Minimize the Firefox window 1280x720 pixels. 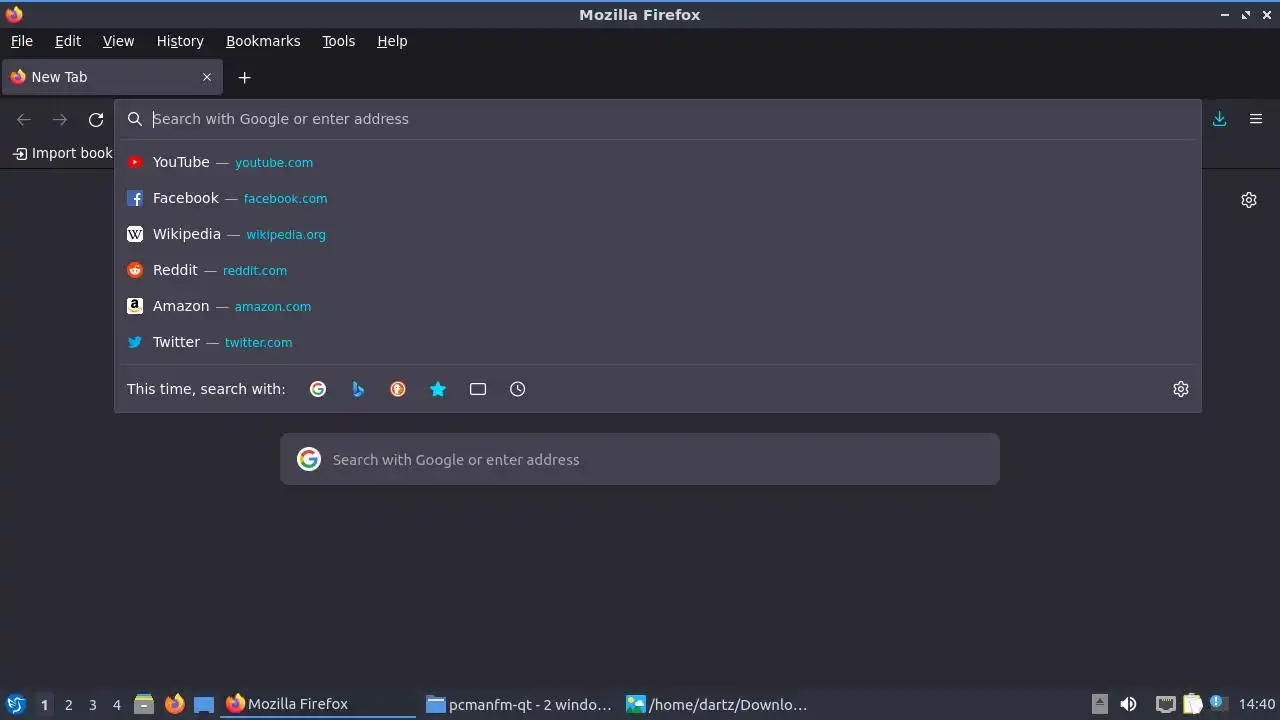click(x=1225, y=15)
